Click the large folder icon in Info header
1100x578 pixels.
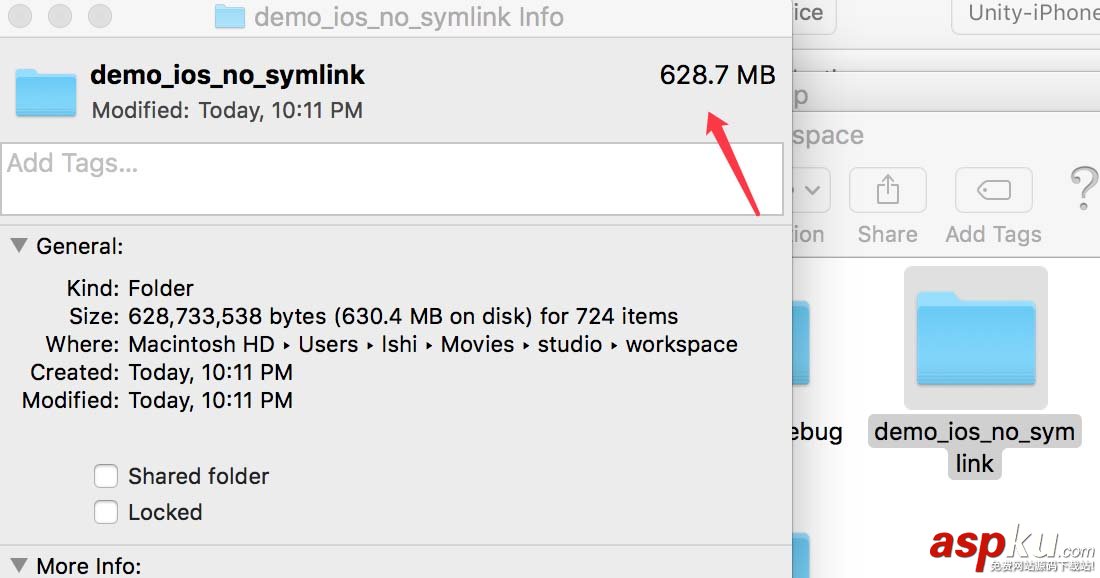(46, 92)
